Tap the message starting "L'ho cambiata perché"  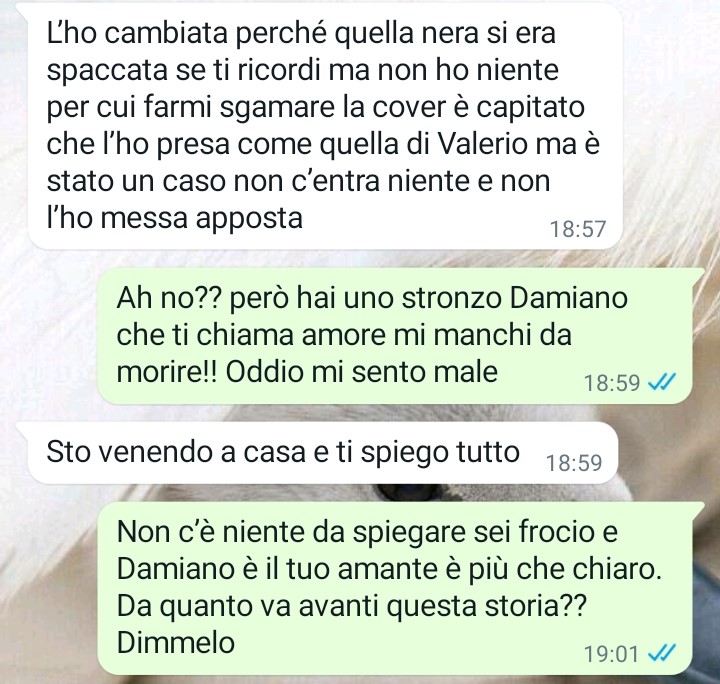325,125
